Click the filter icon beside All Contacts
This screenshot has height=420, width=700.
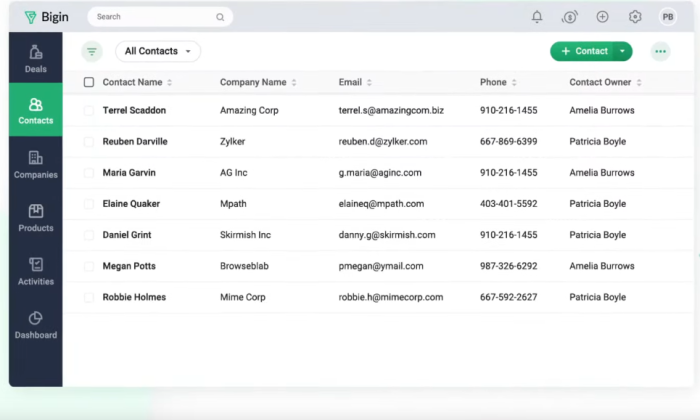point(92,51)
